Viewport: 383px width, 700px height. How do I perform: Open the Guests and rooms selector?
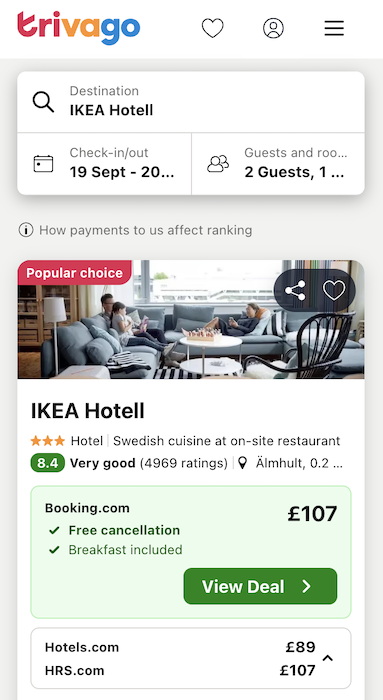[x=278, y=164]
